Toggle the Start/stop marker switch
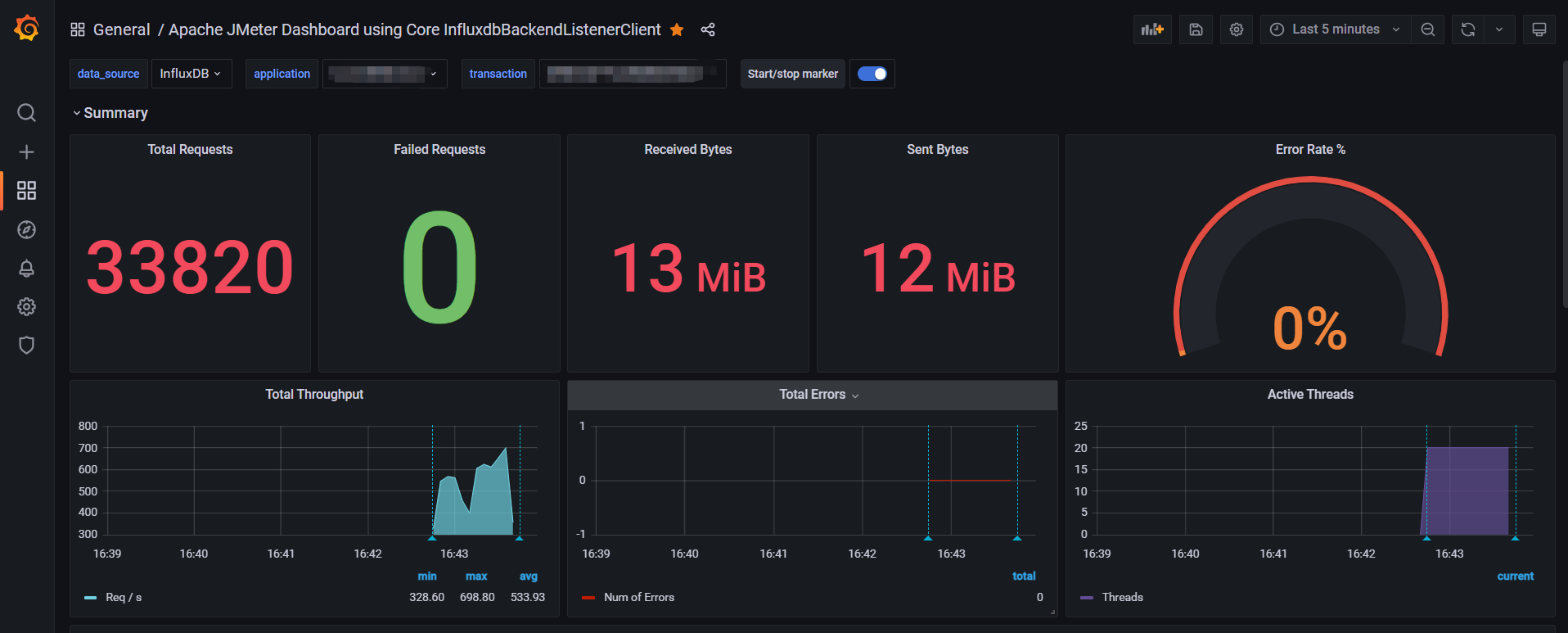Image resolution: width=1568 pixels, height=633 pixels. point(872,74)
